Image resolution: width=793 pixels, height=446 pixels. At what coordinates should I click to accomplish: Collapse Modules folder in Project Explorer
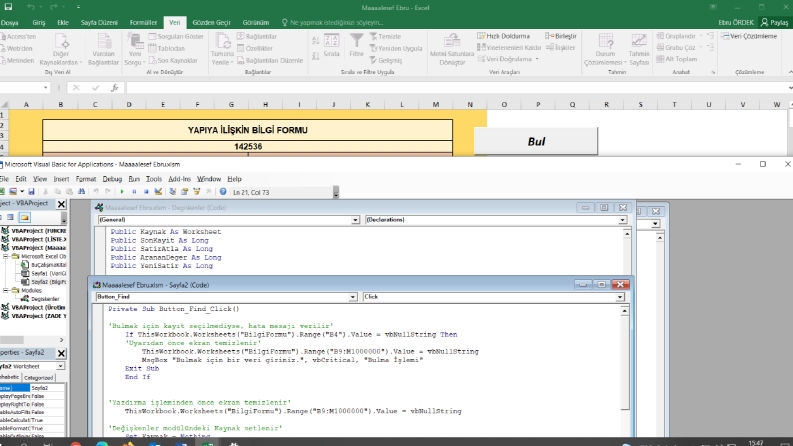(6, 290)
